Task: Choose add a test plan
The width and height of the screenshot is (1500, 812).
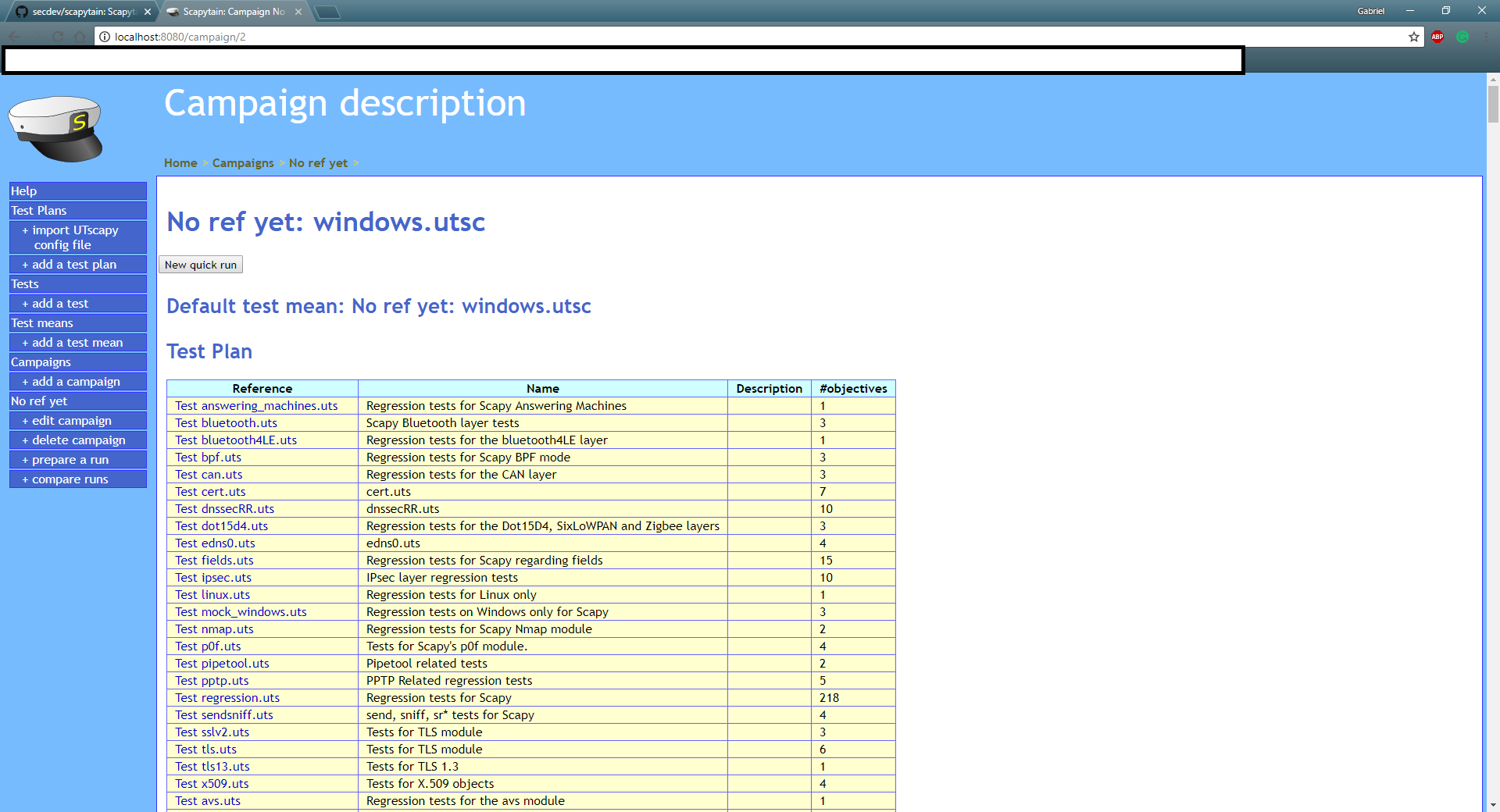Action: click(78, 265)
